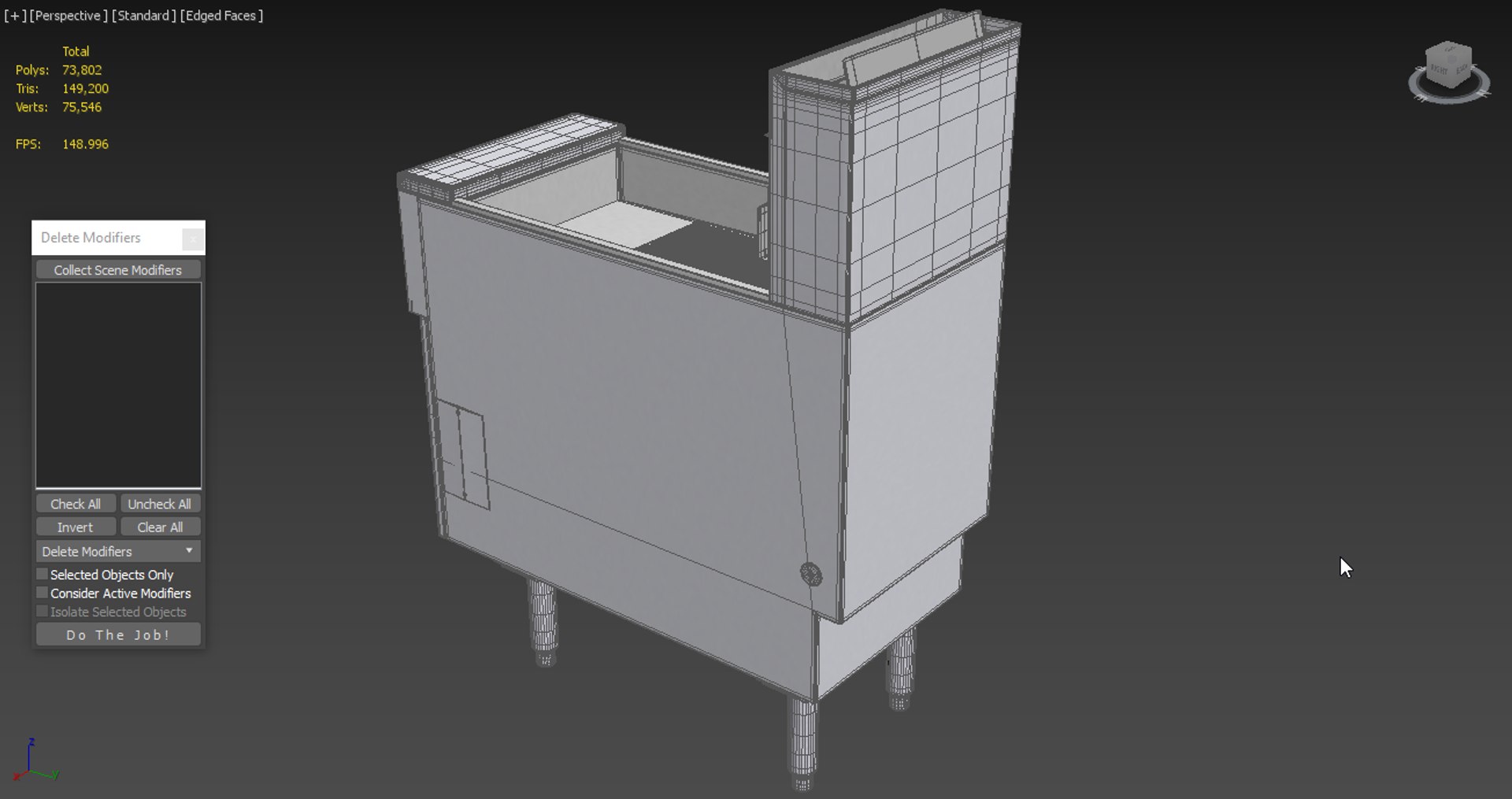Open the Edged Faces viewport menu
Viewport: 1512px width, 799px height.
click(221, 16)
